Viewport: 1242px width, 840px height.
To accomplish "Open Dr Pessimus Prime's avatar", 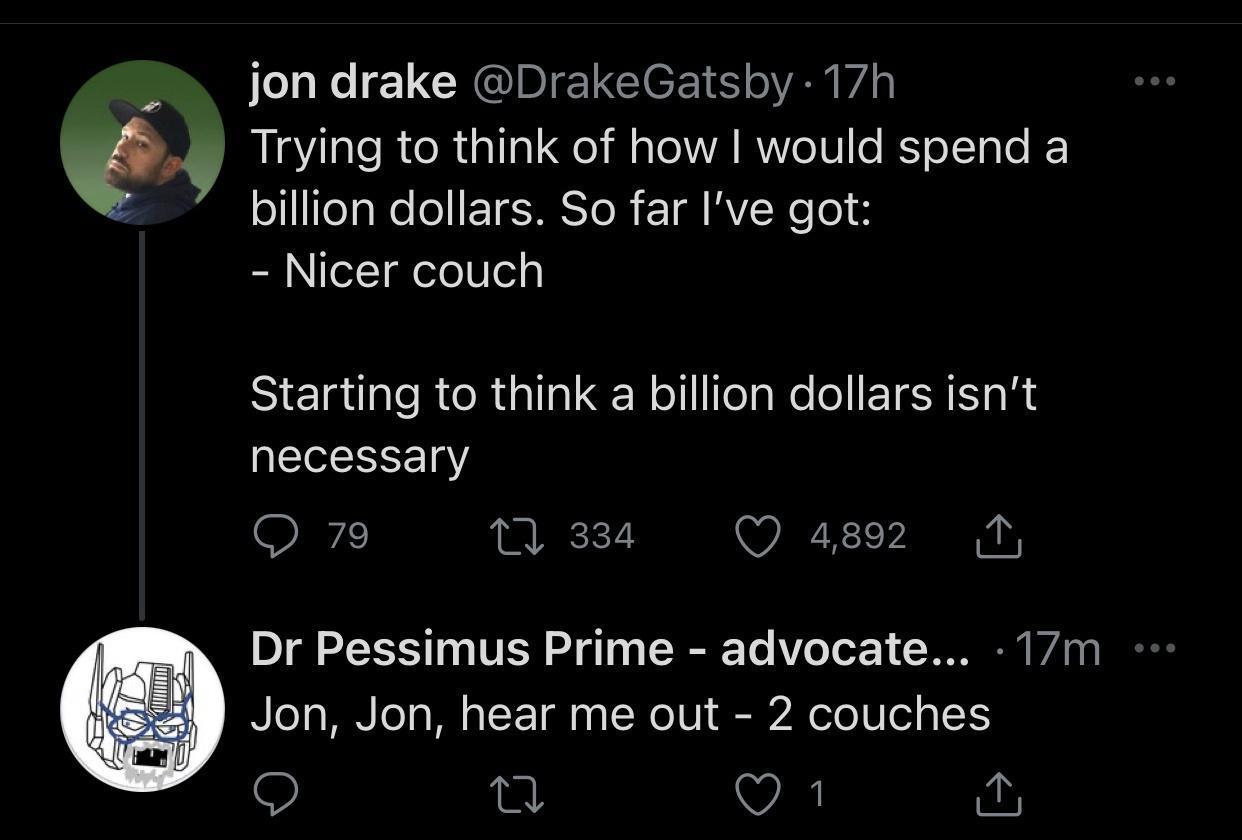I will pos(142,709).
